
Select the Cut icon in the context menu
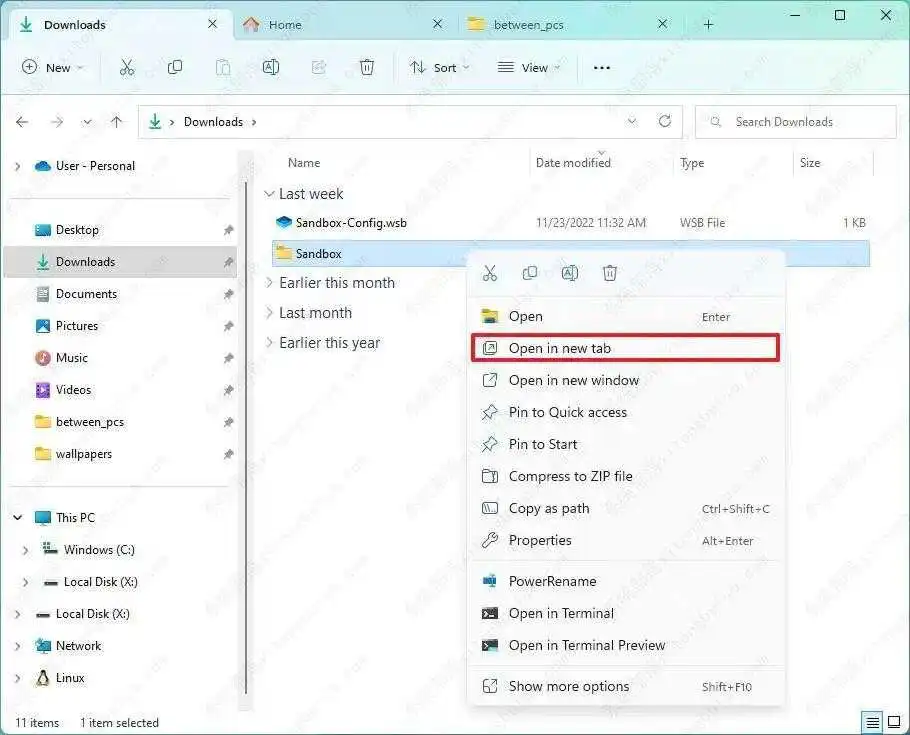pyautogui.click(x=490, y=272)
